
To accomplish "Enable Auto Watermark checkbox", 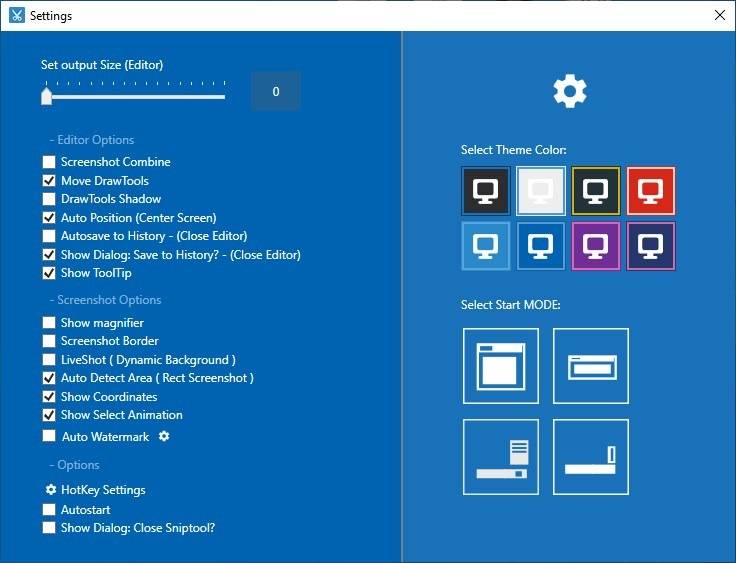I will point(49,436).
